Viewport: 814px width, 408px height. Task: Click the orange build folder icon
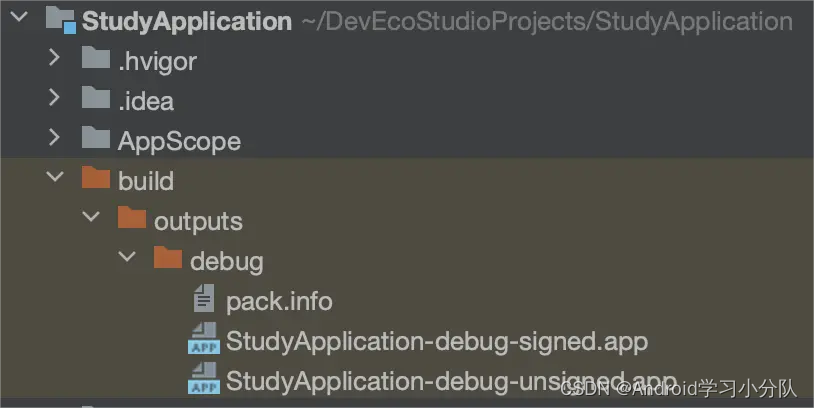pyautogui.click(x=95, y=179)
